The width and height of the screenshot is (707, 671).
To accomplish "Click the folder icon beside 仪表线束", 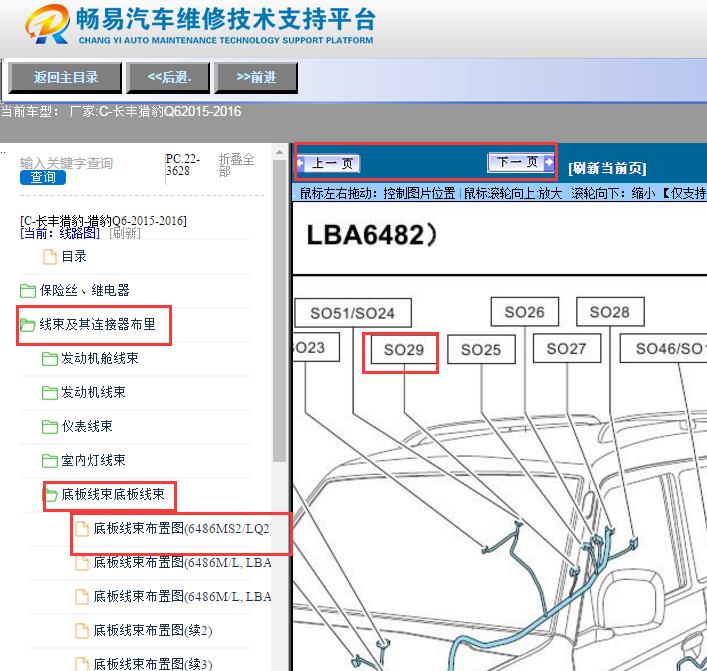I will pos(50,427).
